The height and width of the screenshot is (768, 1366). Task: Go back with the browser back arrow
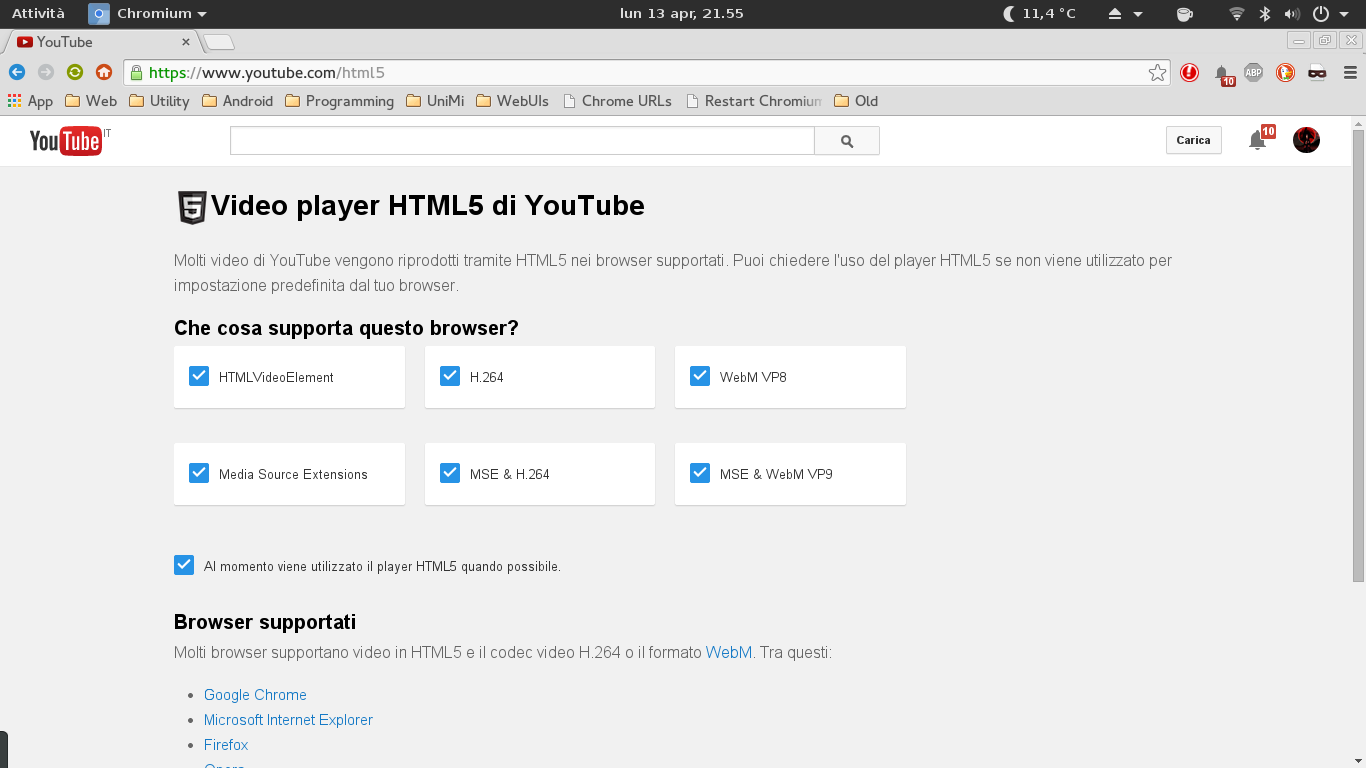(16, 72)
